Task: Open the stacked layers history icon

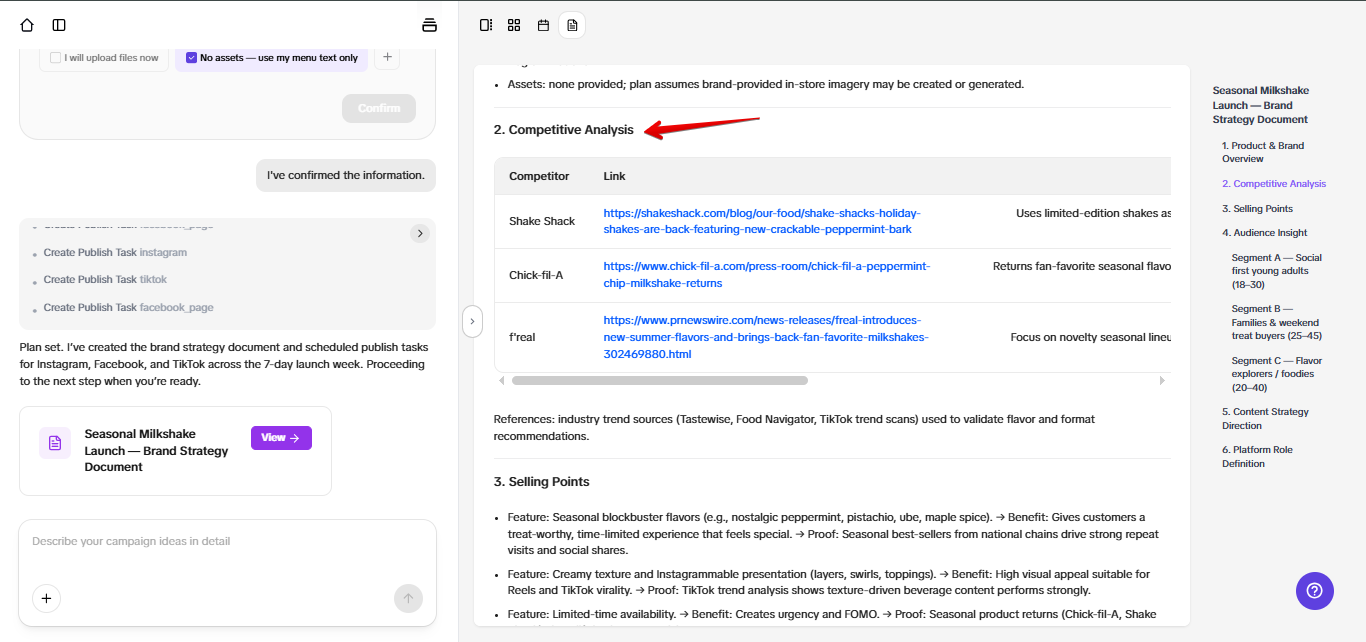Action: (430, 25)
